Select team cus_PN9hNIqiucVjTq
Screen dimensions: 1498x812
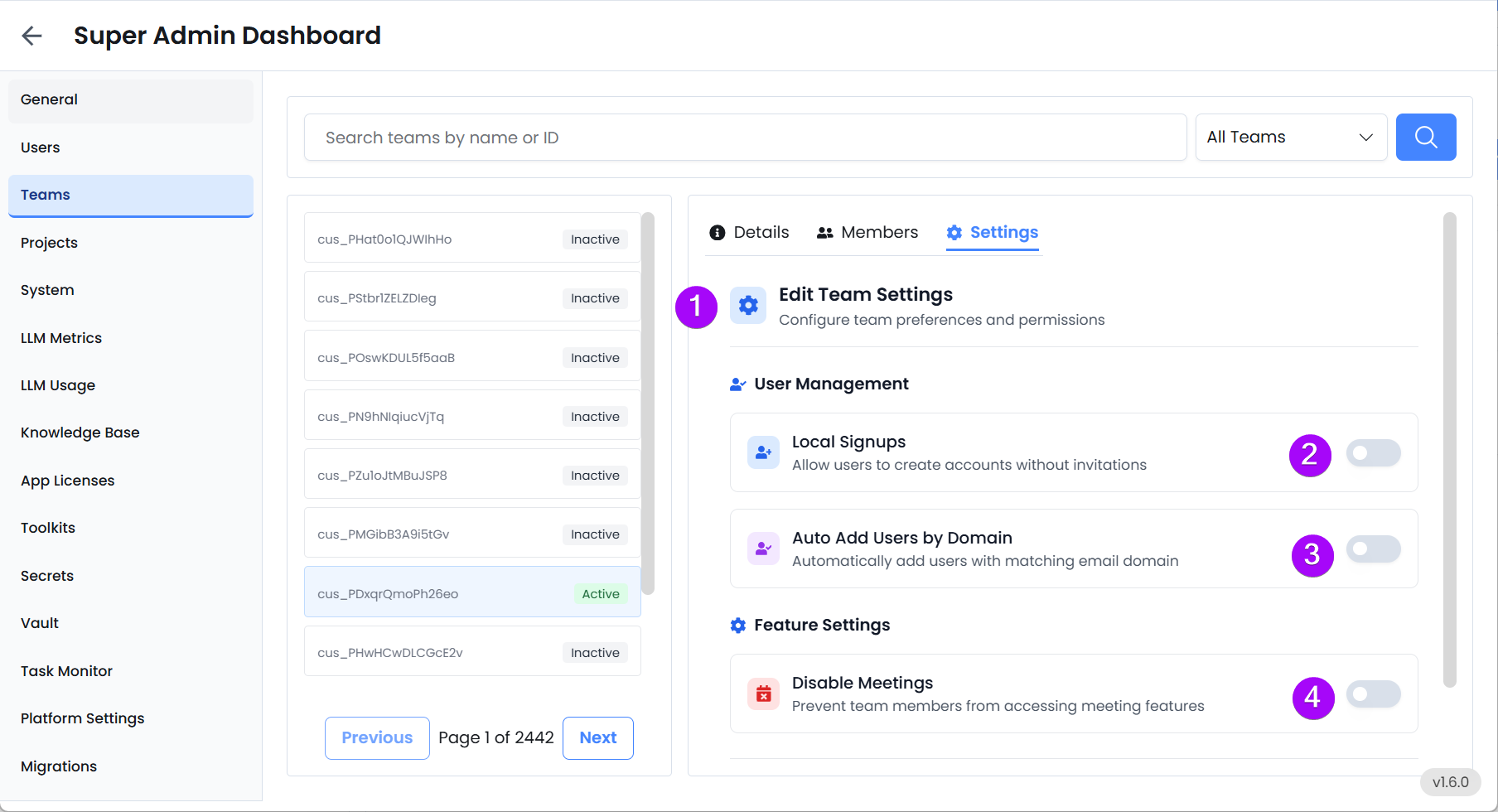click(472, 416)
